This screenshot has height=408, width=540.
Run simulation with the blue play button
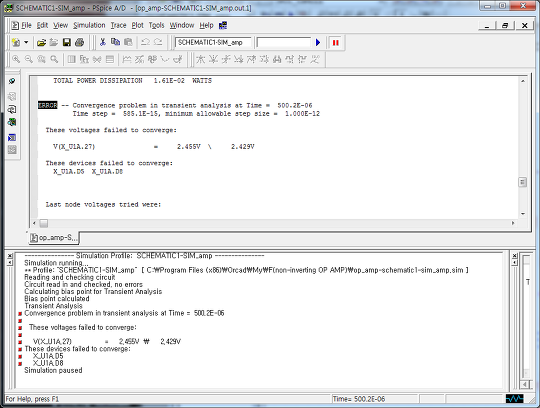[318, 42]
